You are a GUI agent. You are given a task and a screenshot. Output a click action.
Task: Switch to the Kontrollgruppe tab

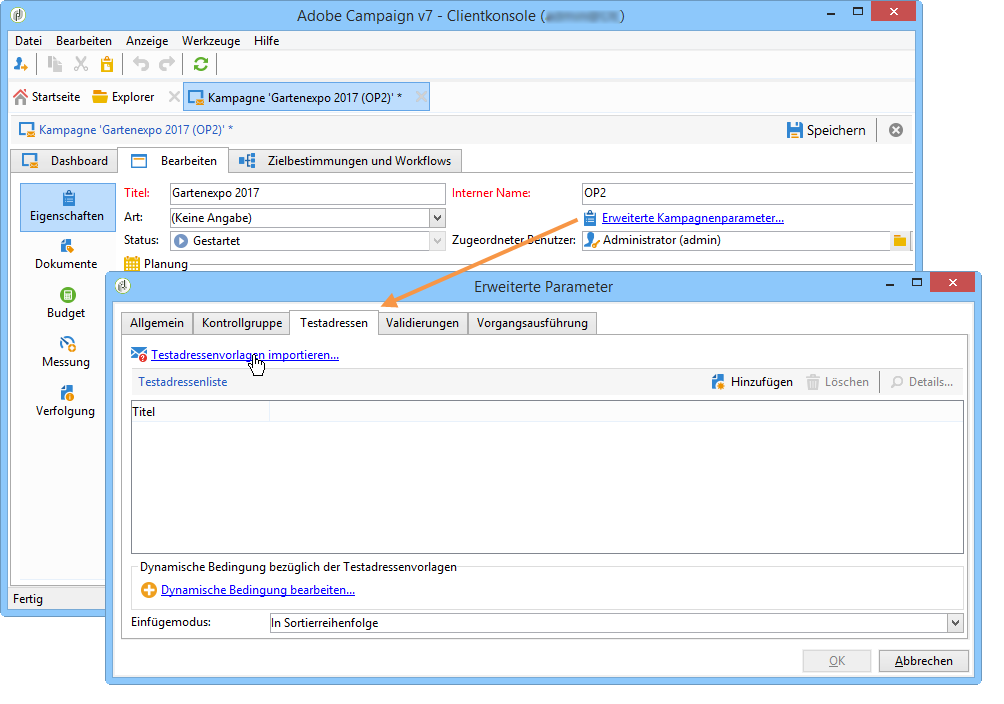click(x=242, y=323)
